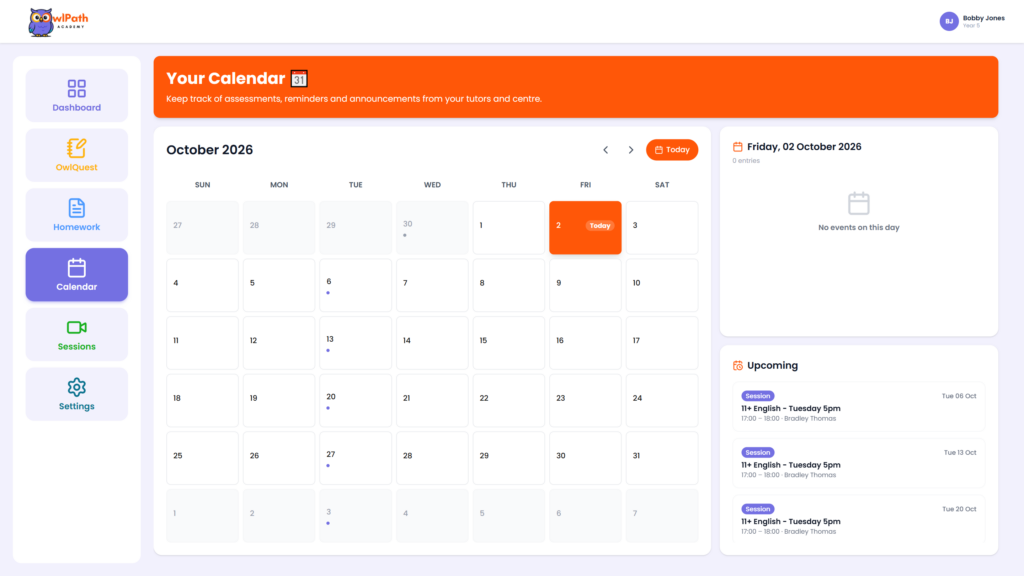
Task: Click the "0 entries" label
Action: 746,161
